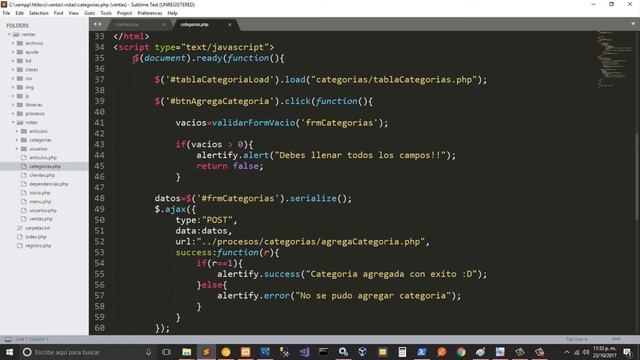Click the tab navigation arrows left of tabs

(98, 24)
